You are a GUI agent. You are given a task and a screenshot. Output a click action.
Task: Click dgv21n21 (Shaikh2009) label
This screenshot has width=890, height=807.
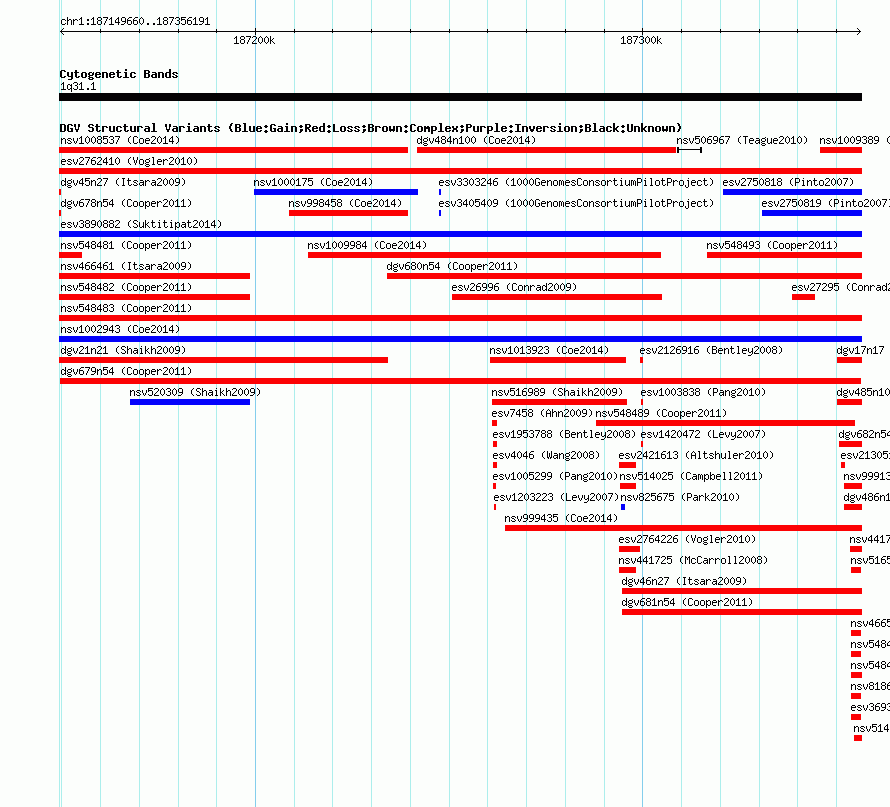coord(123,350)
